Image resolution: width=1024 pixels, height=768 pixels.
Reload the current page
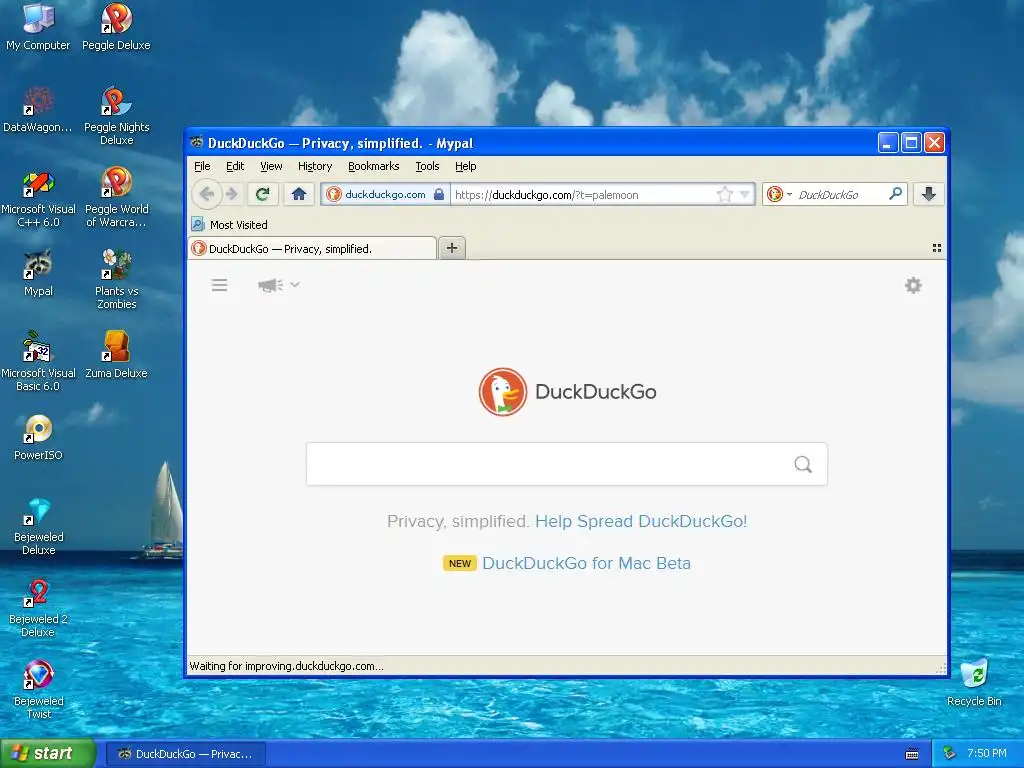point(263,194)
